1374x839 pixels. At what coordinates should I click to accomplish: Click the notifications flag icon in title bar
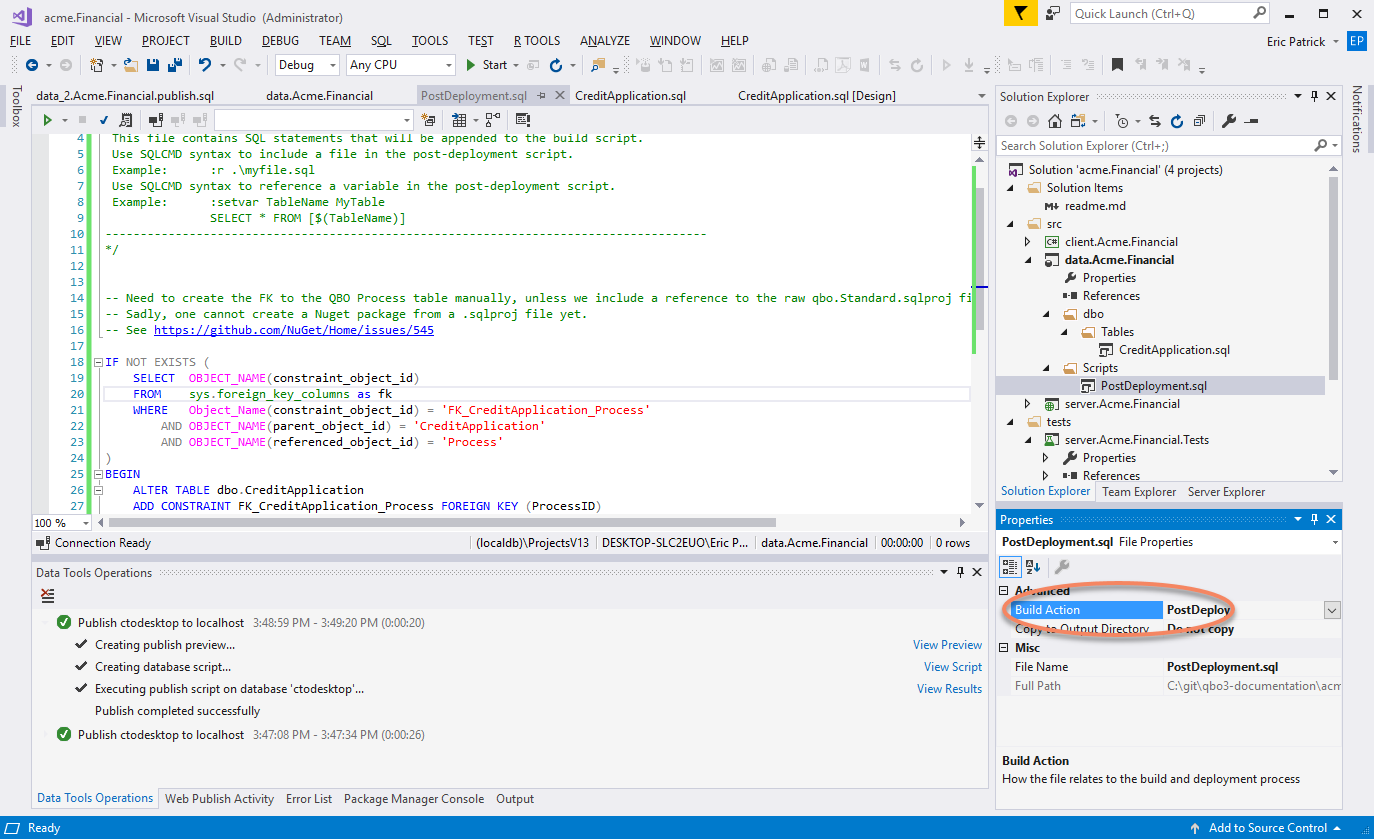1019,13
